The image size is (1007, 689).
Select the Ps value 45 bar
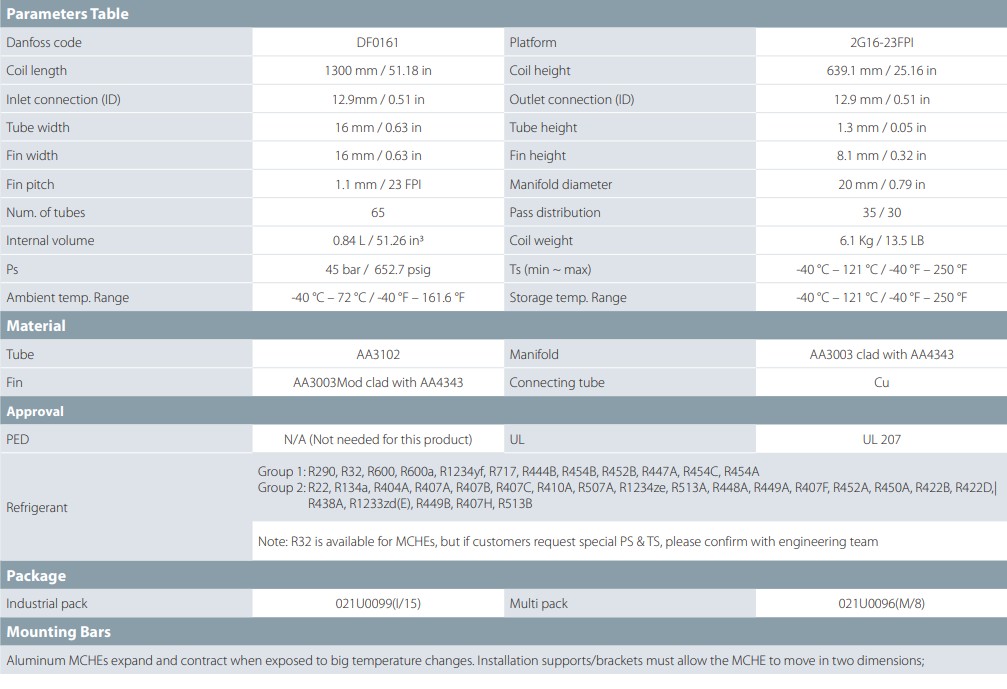pos(343,270)
